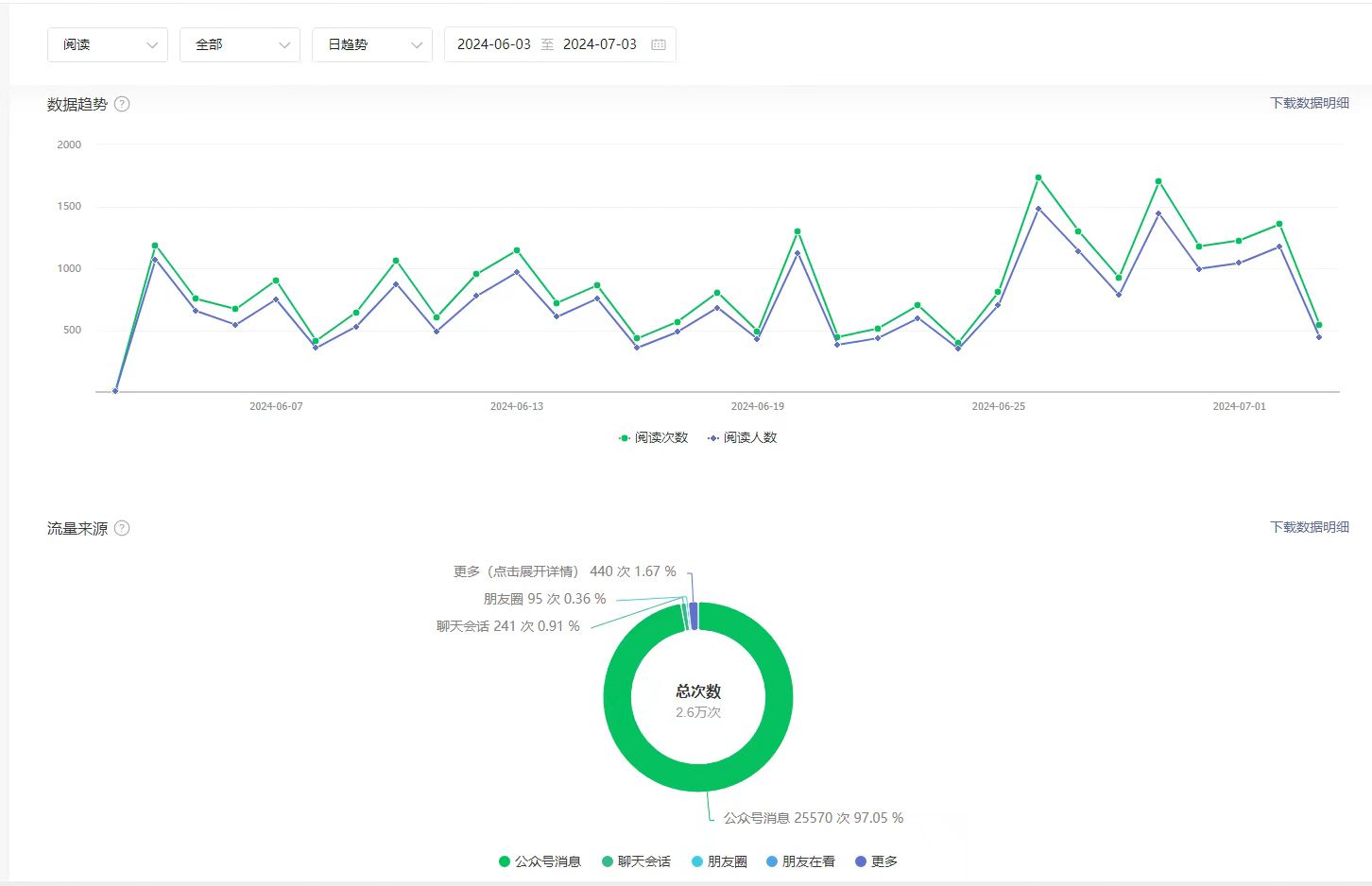This screenshot has height=886, width=1372.
Task: Open calendar icon in date range field
Action: click(x=659, y=44)
